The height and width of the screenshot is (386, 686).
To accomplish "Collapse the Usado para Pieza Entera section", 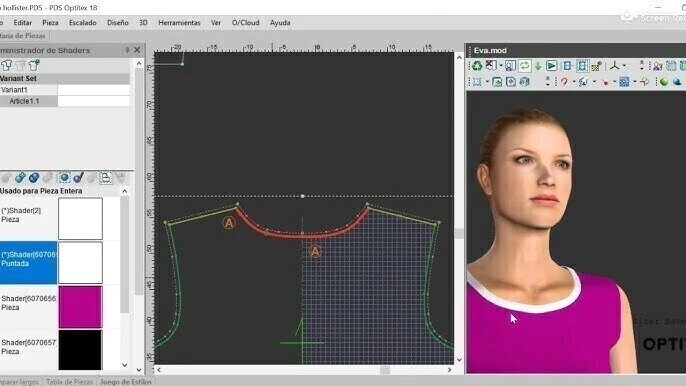I will pos(125,191).
